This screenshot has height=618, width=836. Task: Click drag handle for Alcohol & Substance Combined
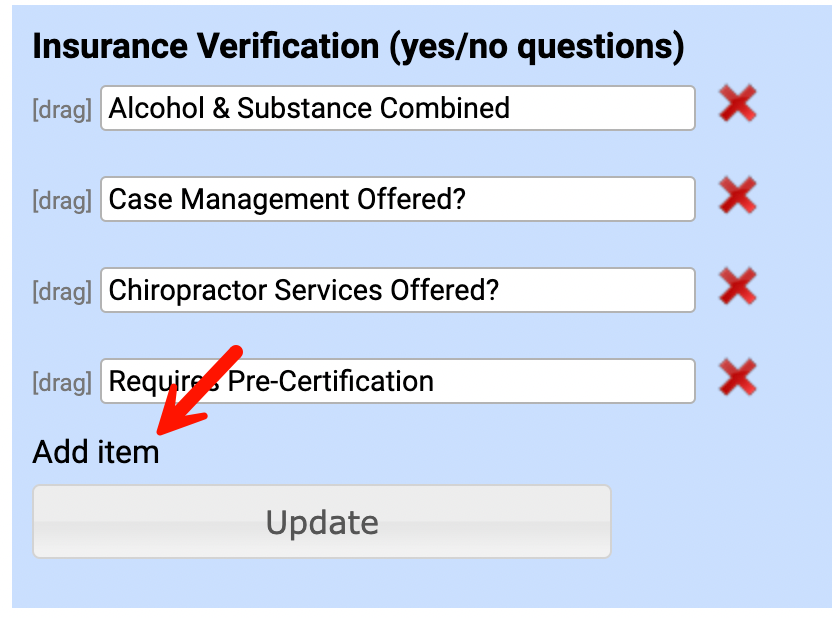pyautogui.click(x=62, y=109)
